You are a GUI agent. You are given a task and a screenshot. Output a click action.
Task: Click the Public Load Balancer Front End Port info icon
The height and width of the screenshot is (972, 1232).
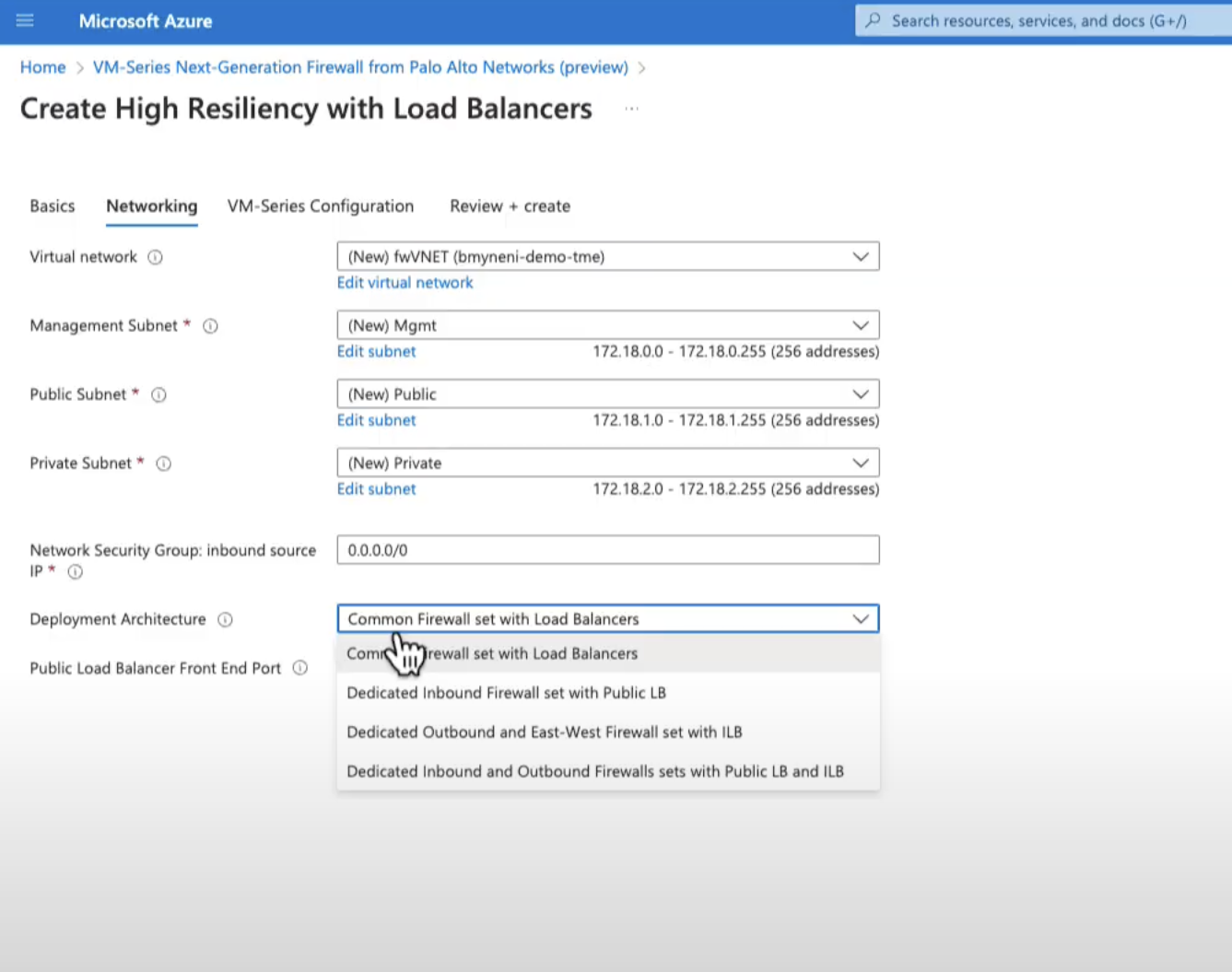tap(300, 668)
